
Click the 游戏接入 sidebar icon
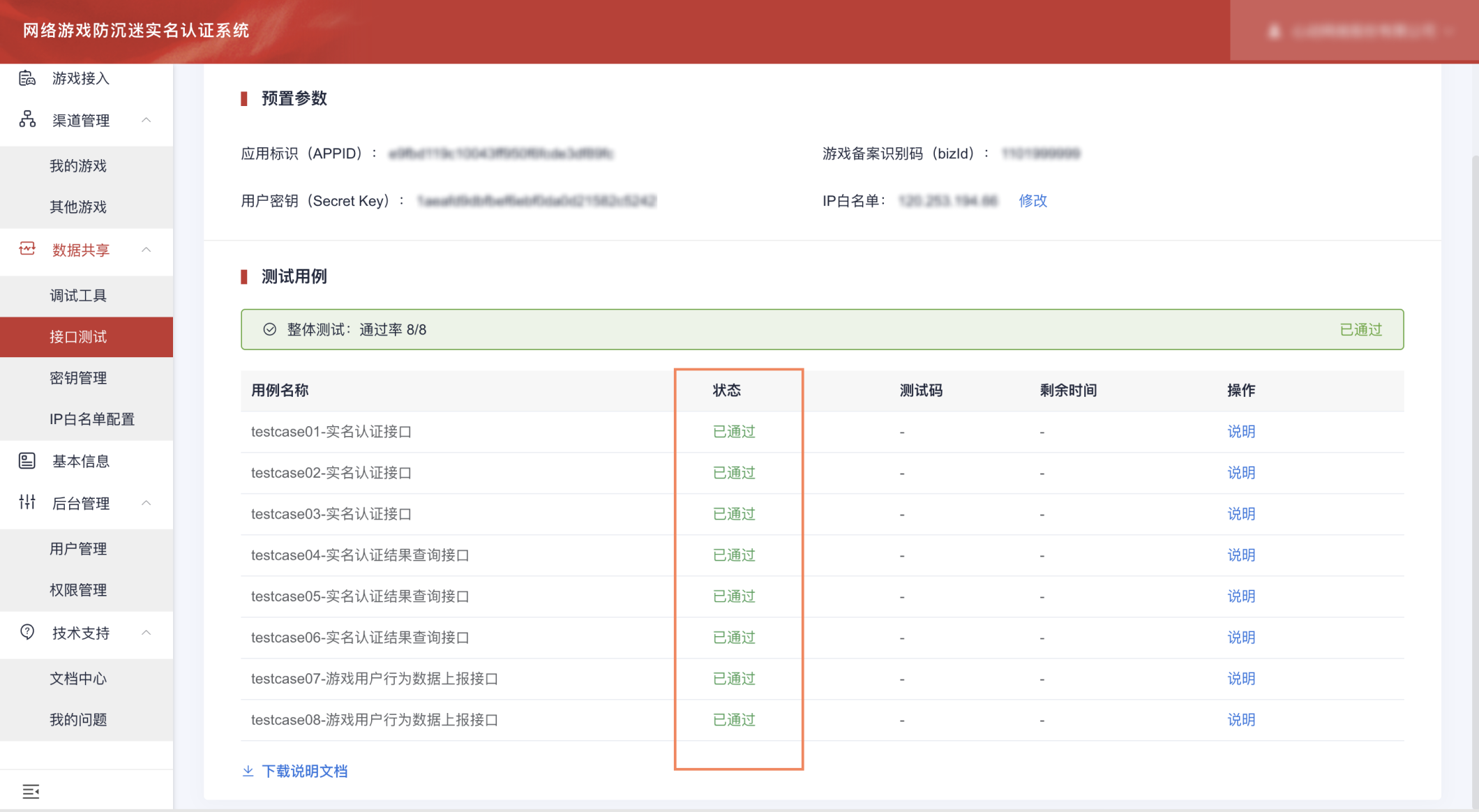pos(27,78)
